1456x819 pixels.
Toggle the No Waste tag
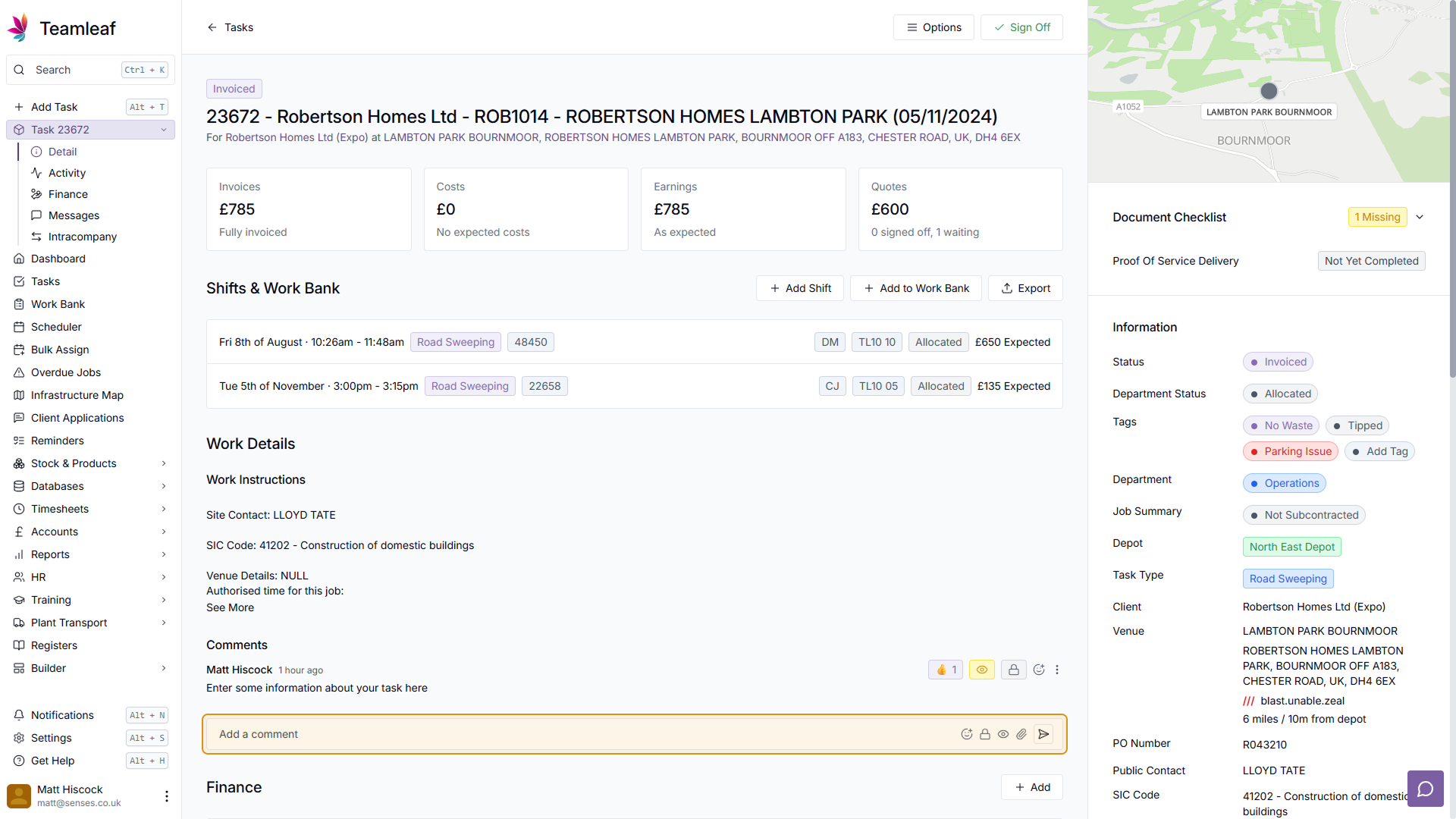1281,425
